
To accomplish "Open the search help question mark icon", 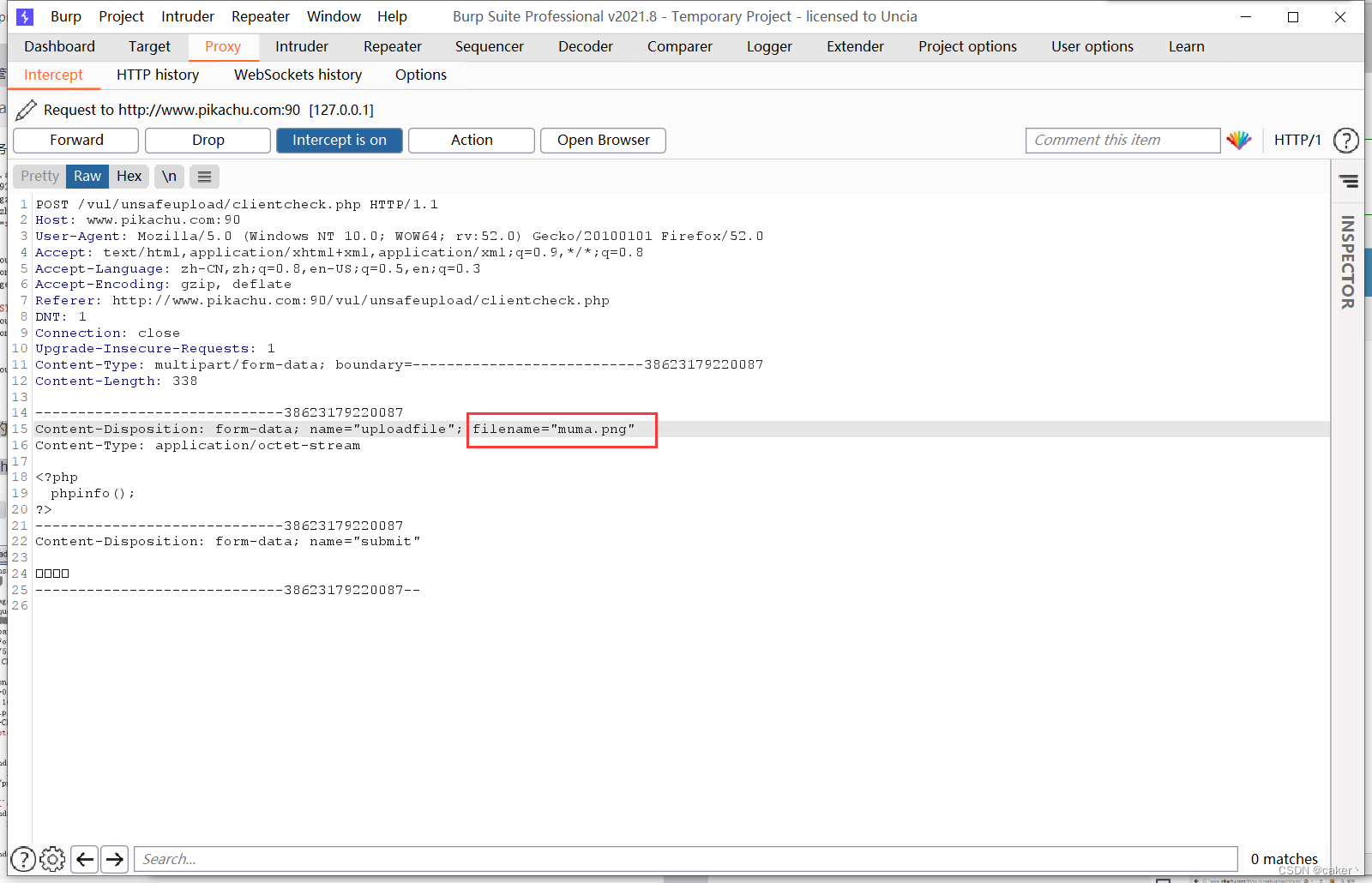I will click(x=23, y=859).
